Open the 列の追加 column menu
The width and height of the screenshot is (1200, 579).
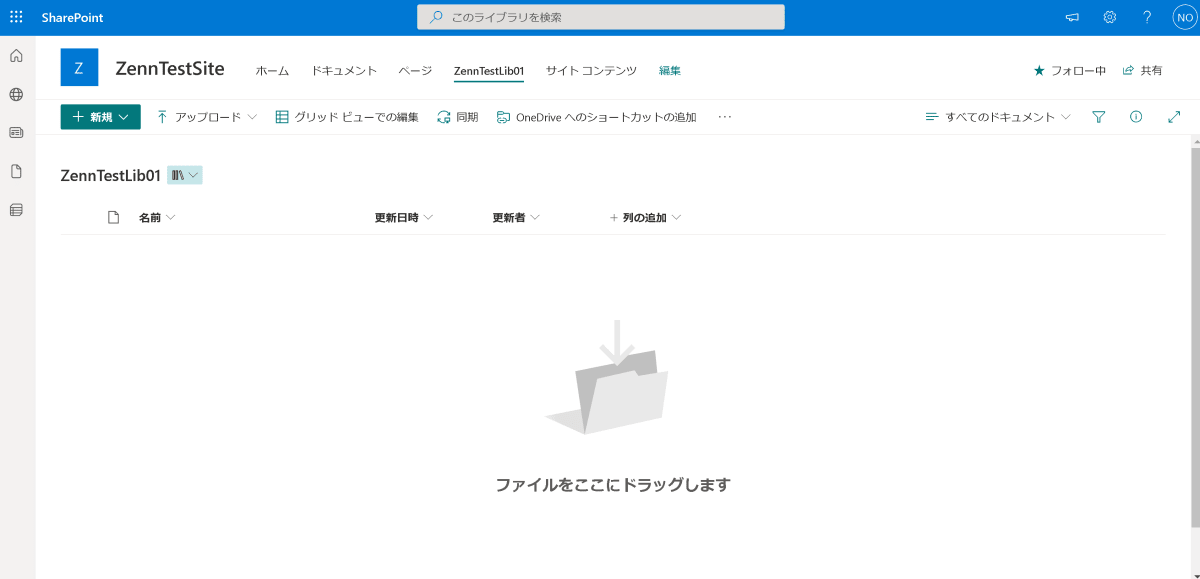646,217
